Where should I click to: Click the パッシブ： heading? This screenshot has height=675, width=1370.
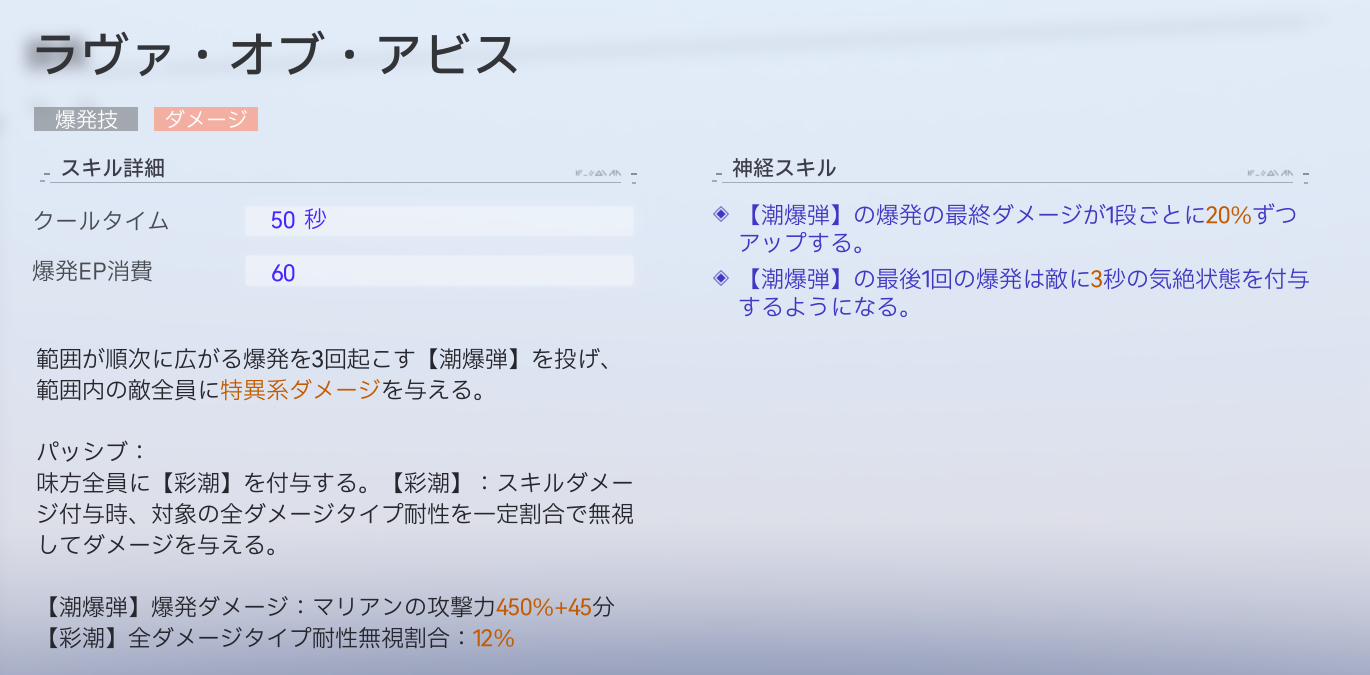[x=91, y=452]
